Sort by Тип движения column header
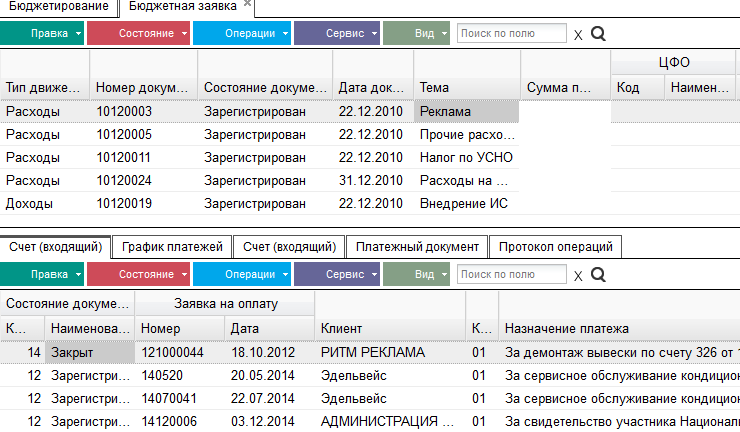This screenshot has width=740, height=432. tap(44, 76)
